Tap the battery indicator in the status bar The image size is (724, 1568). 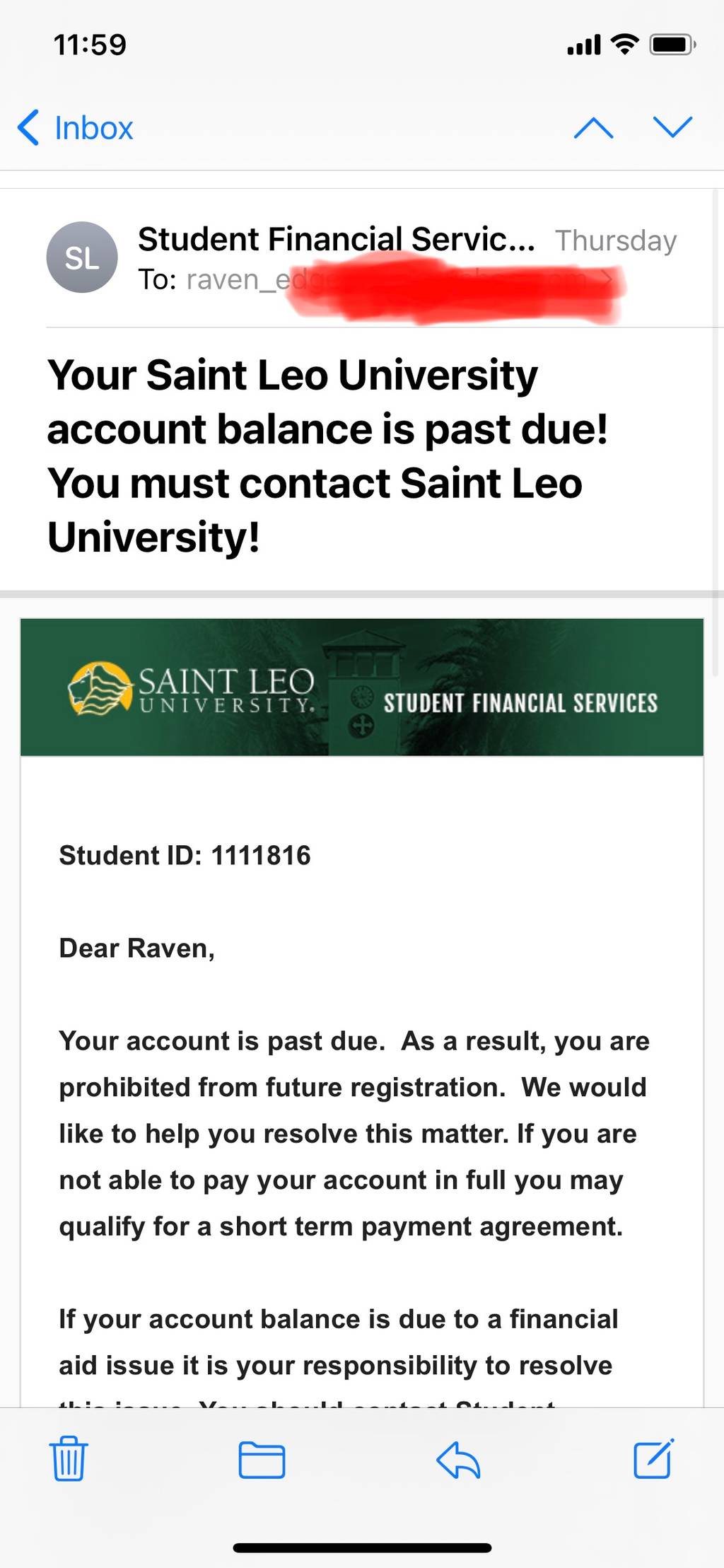[x=673, y=45]
